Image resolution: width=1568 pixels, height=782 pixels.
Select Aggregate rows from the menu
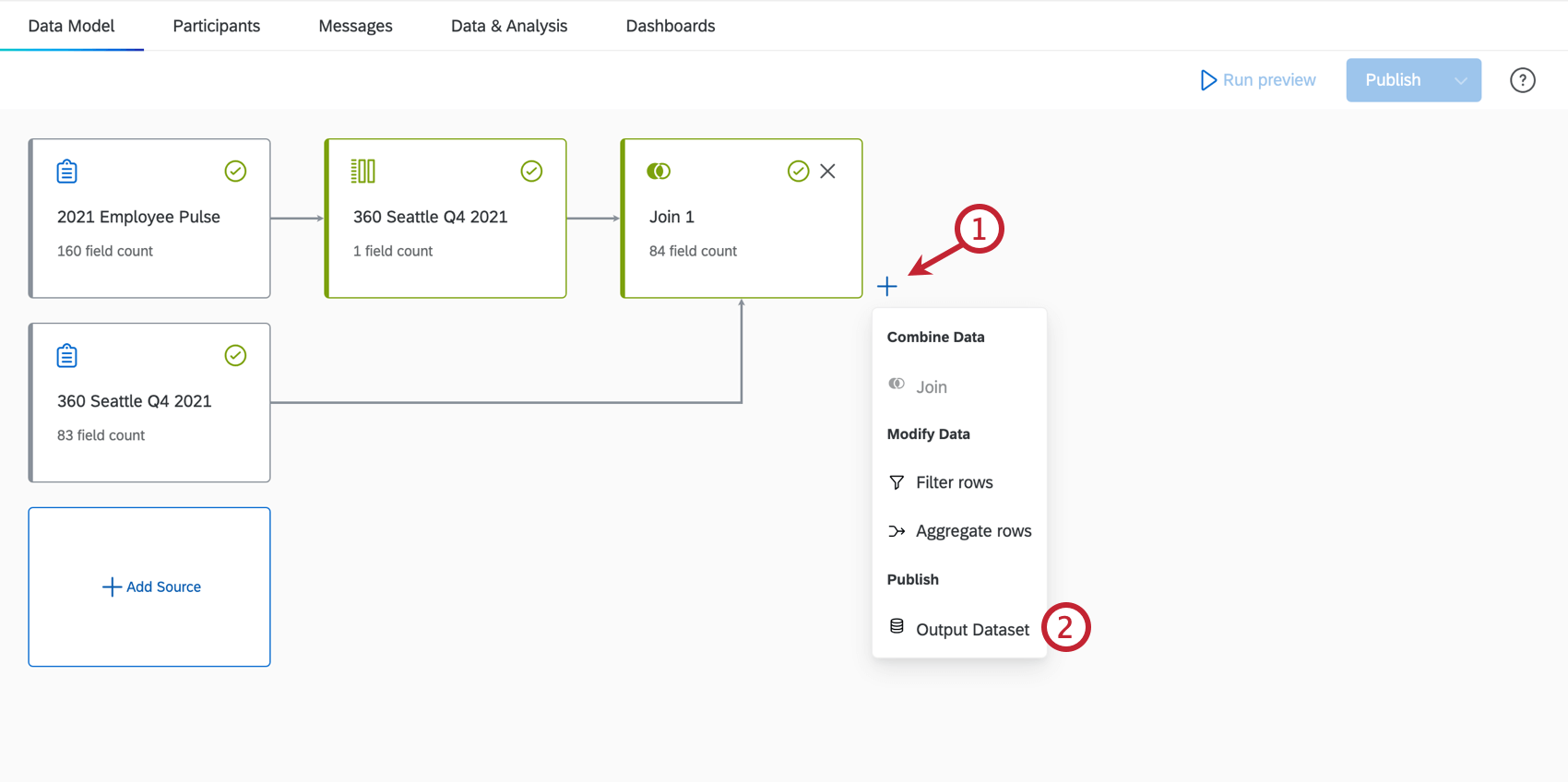coord(959,531)
